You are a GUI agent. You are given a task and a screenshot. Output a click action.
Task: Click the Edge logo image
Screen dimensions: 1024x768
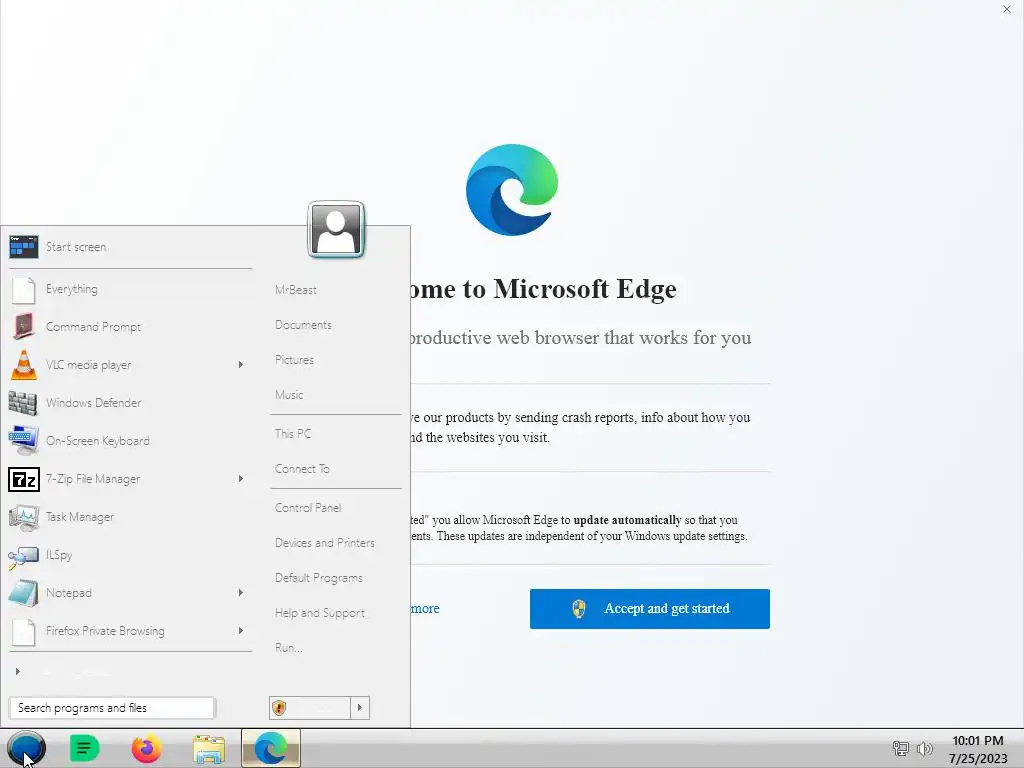coord(512,190)
